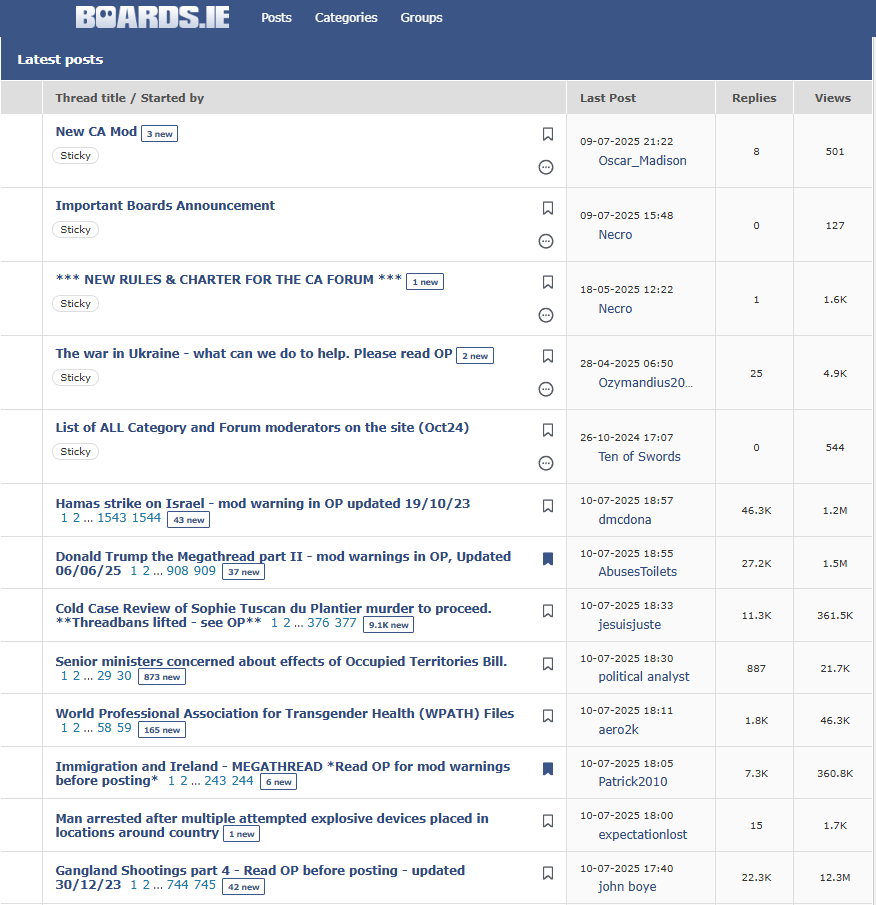The image size is (876, 905).
Task: View dmcdona's profile in Last Post column
Action: coord(624,519)
